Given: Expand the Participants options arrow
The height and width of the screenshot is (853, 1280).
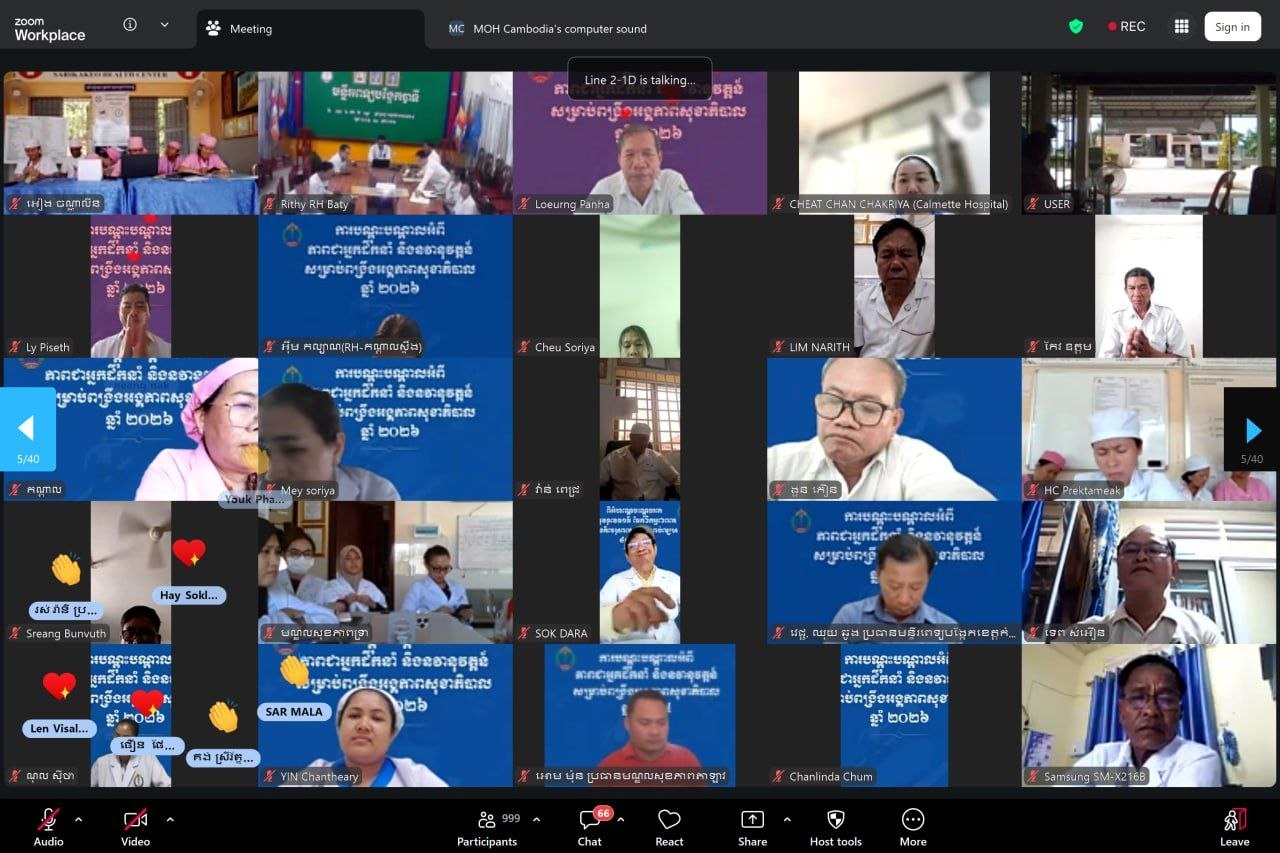Looking at the screenshot, I should 536,819.
